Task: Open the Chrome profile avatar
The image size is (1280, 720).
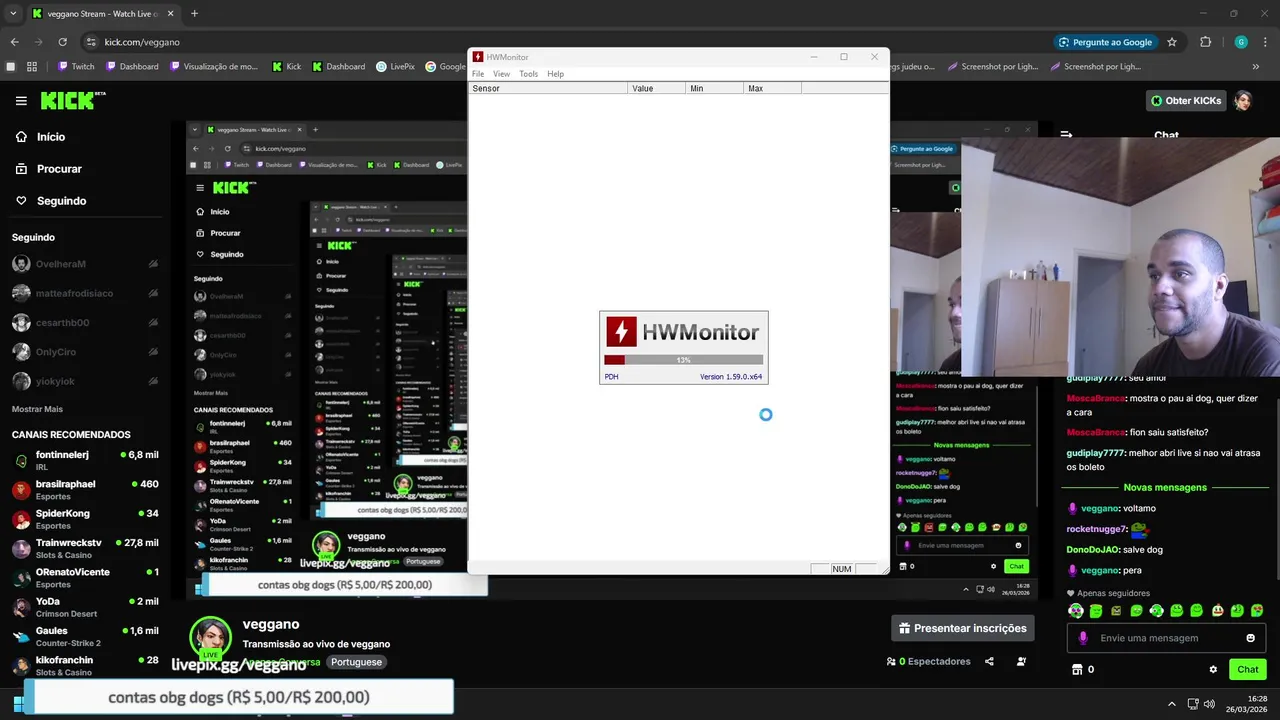Action: [1241, 42]
